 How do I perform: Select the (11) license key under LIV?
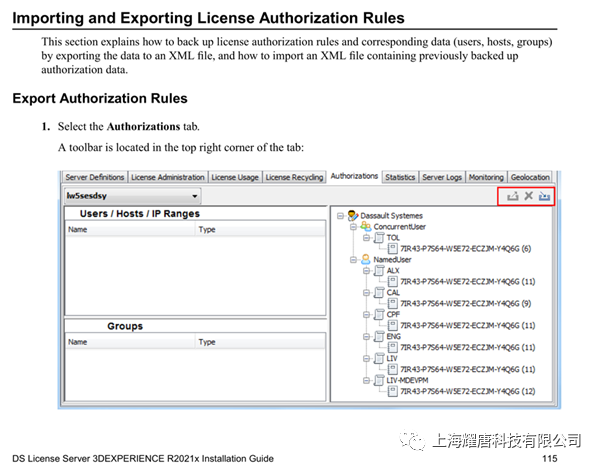pos(468,369)
